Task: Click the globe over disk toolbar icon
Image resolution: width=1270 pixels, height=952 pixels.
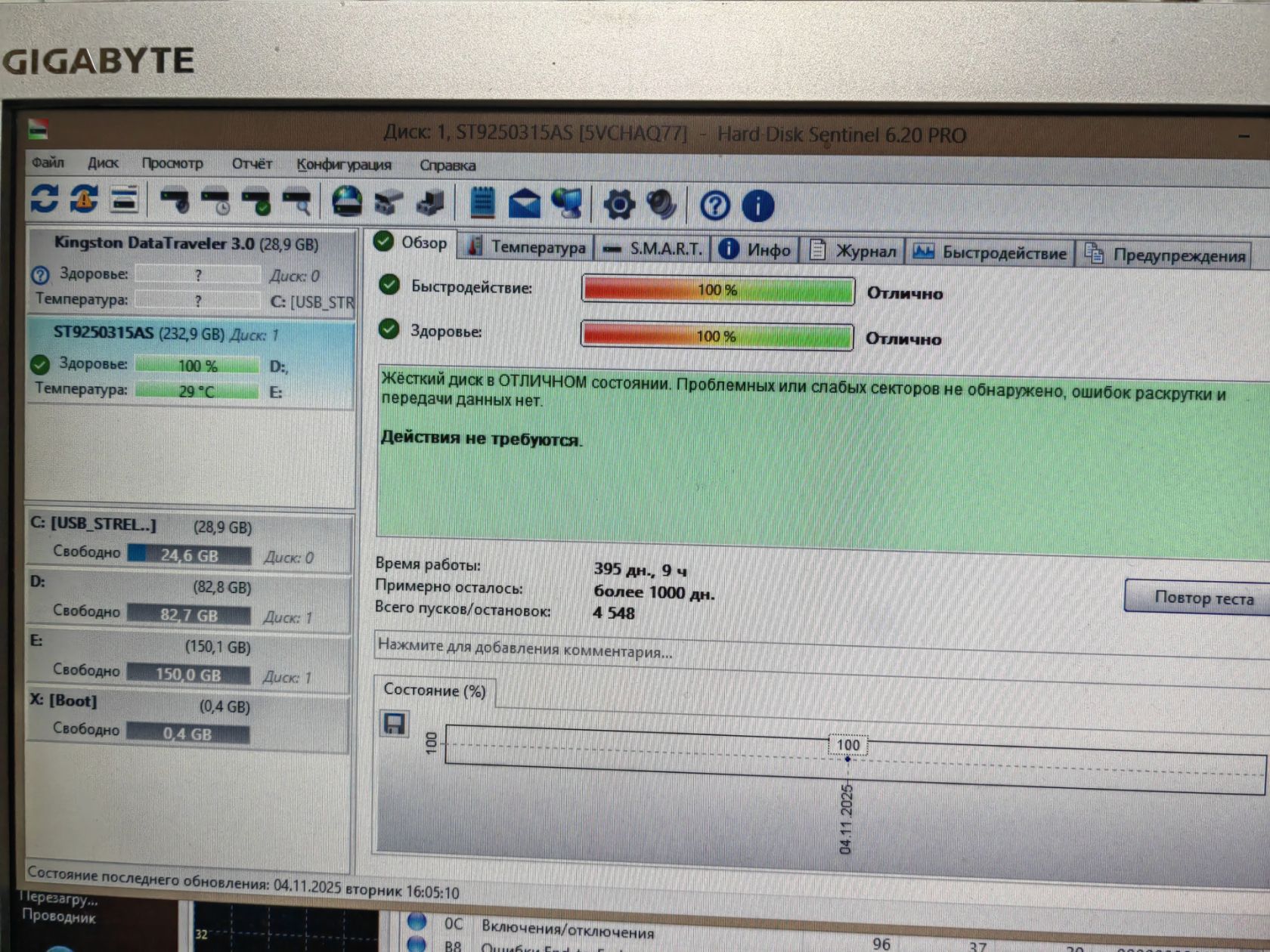Action: (x=347, y=202)
